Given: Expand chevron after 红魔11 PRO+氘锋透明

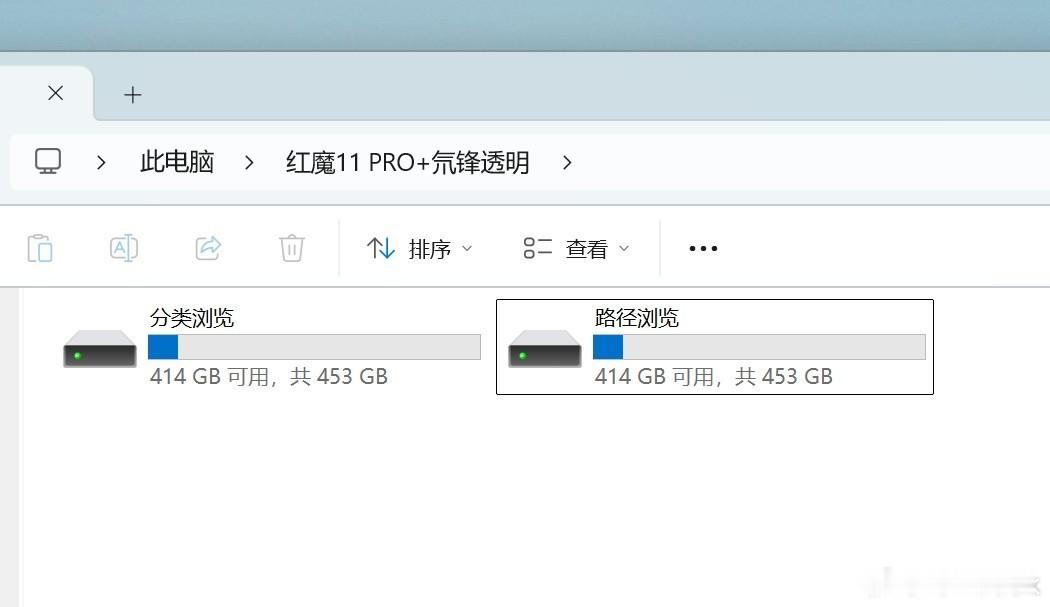Looking at the screenshot, I should 567,162.
